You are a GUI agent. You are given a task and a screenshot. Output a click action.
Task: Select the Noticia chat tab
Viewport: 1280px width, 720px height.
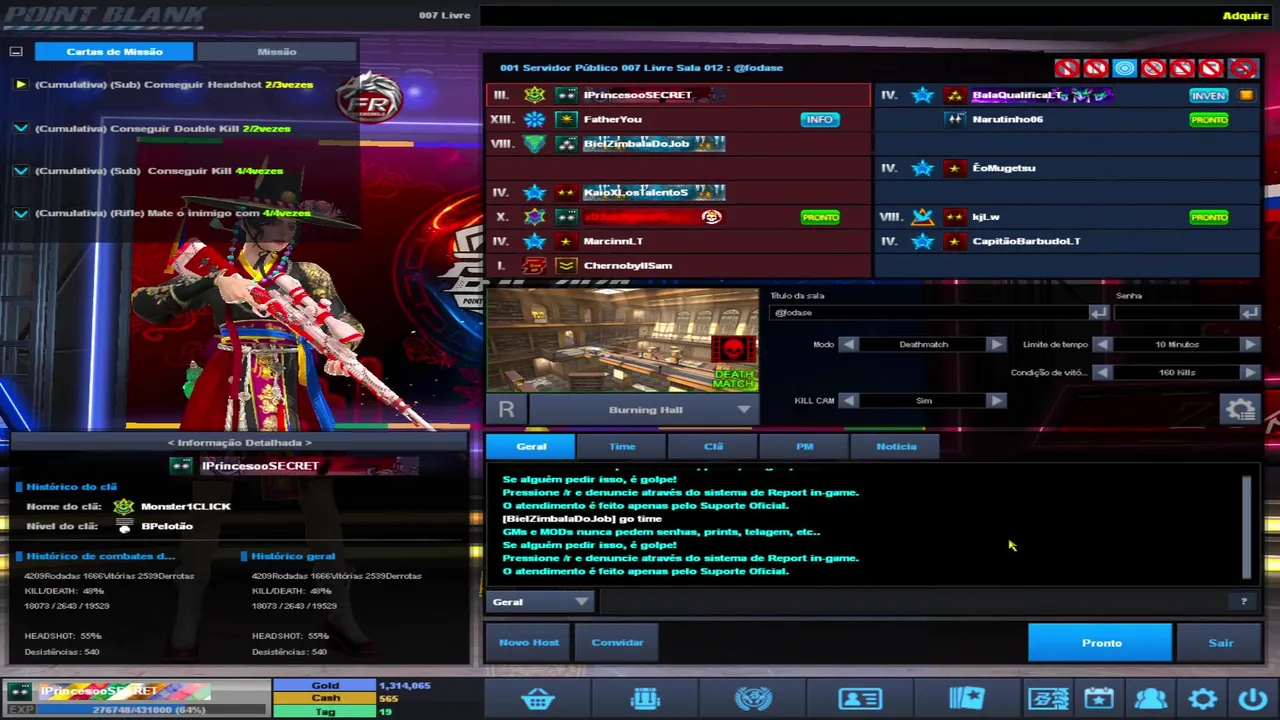(x=896, y=446)
